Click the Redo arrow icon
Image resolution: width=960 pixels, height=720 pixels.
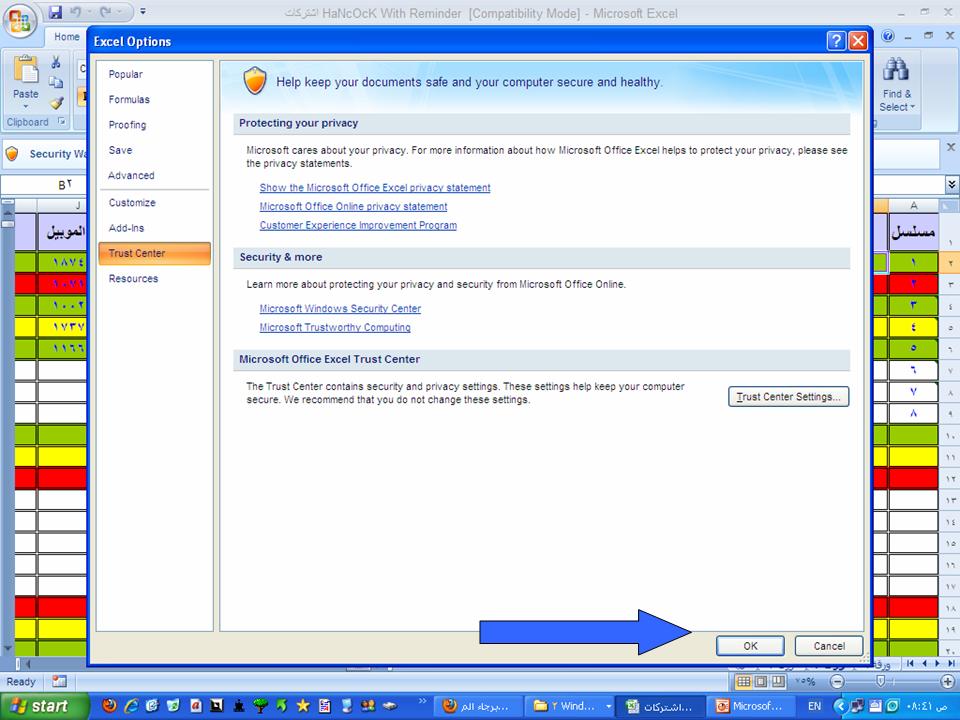(105, 12)
